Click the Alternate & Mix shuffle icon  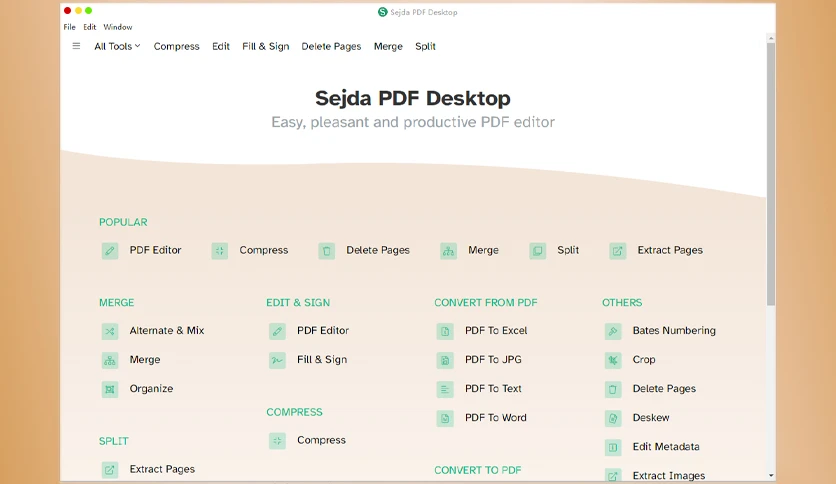pyautogui.click(x=110, y=331)
